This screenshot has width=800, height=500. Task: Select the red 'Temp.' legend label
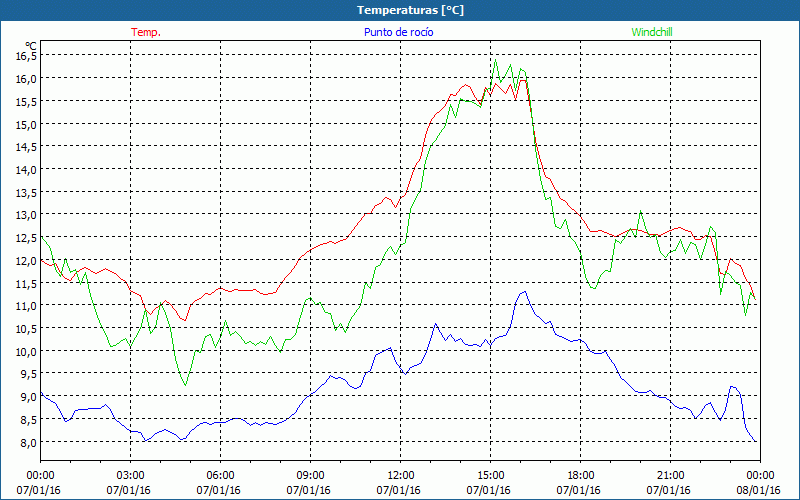[146, 32]
